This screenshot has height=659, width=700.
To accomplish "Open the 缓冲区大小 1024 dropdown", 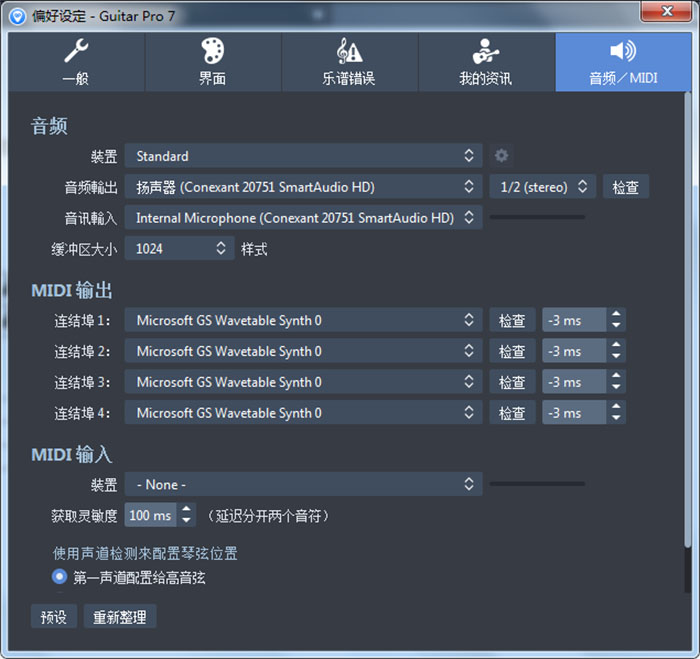I will (179, 248).
